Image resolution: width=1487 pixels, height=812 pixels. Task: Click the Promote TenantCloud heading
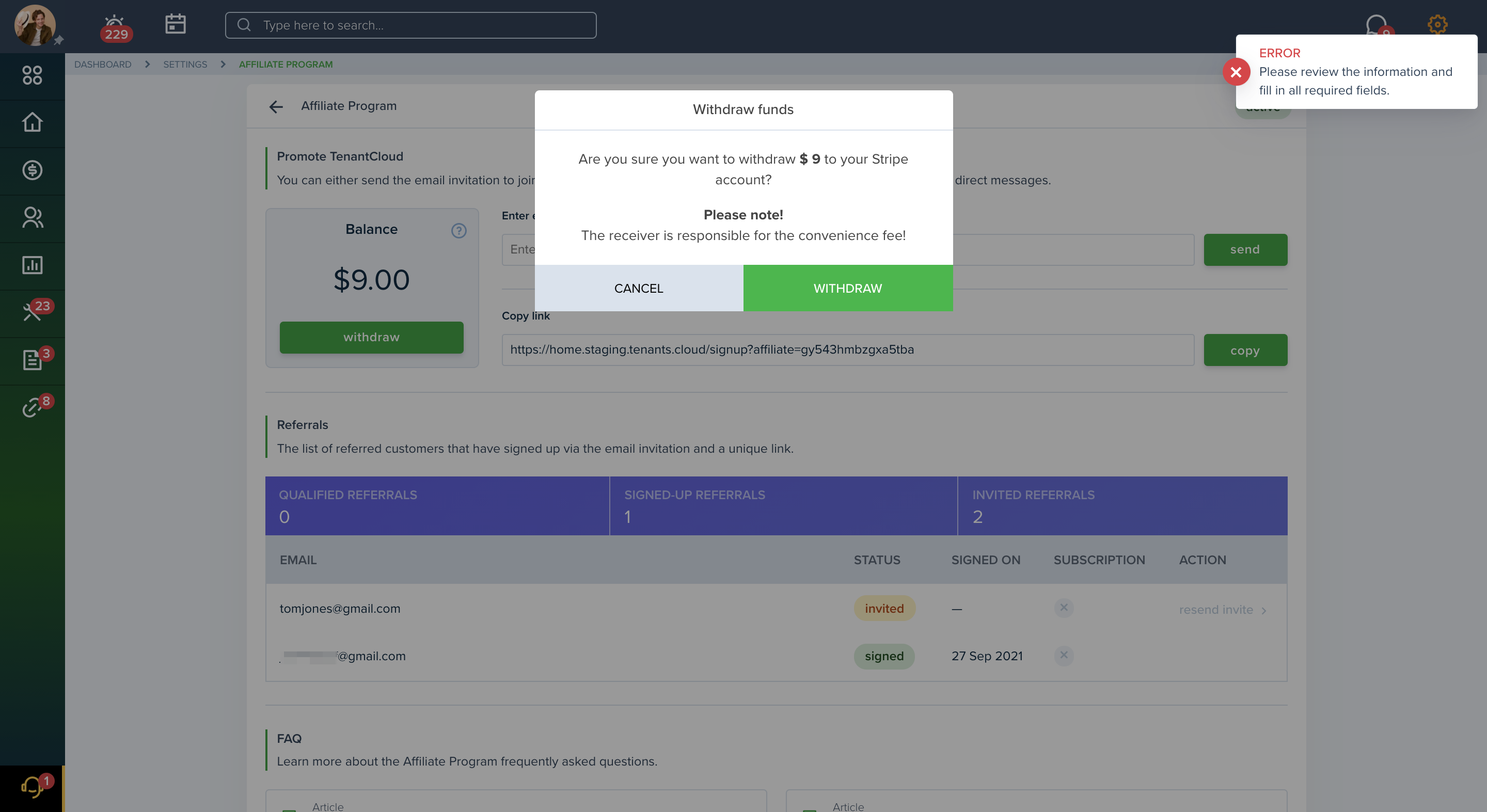(x=340, y=156)
